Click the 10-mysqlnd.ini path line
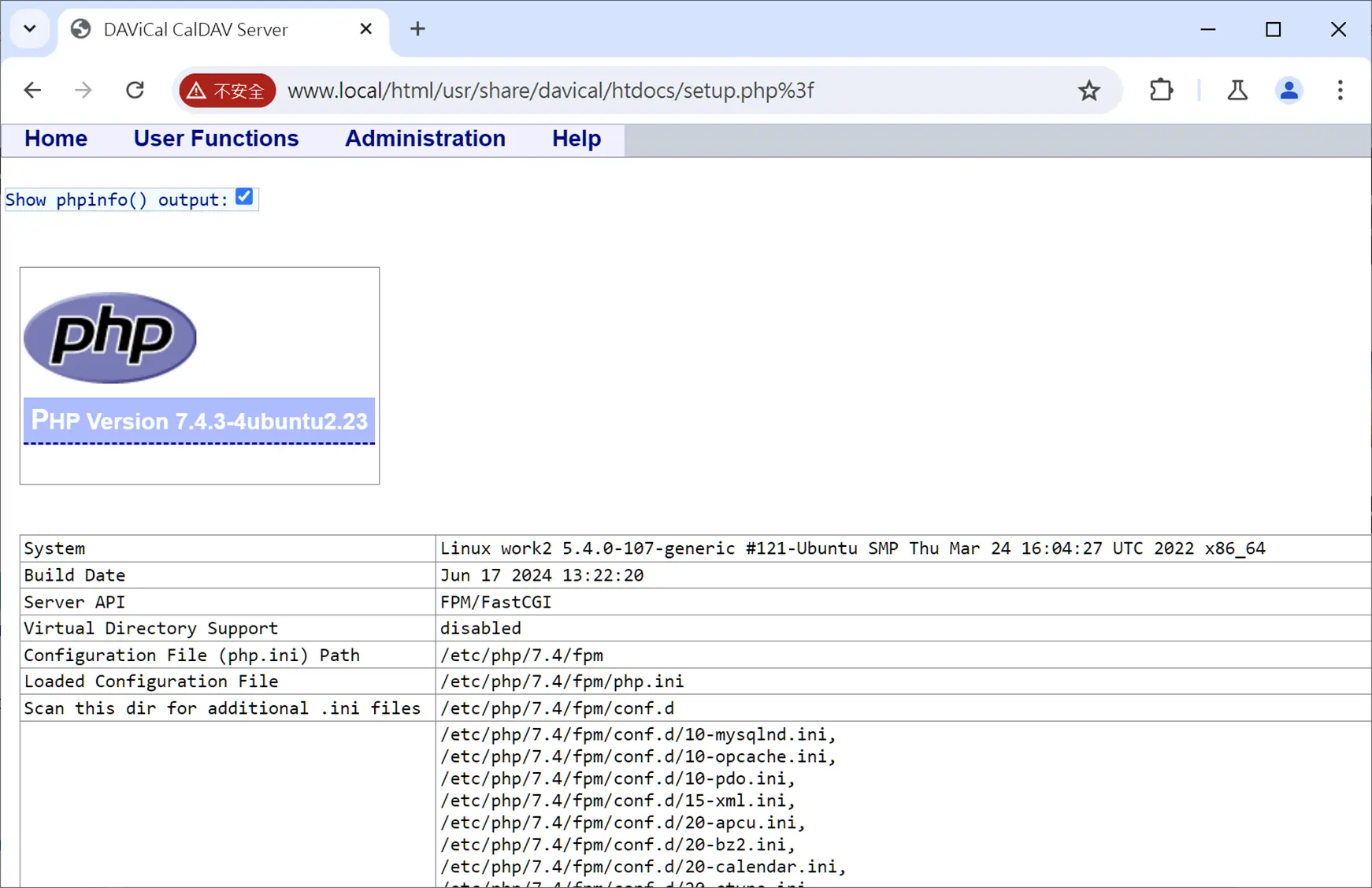This screenshot has width=1372, height=888. click(638, 734)
